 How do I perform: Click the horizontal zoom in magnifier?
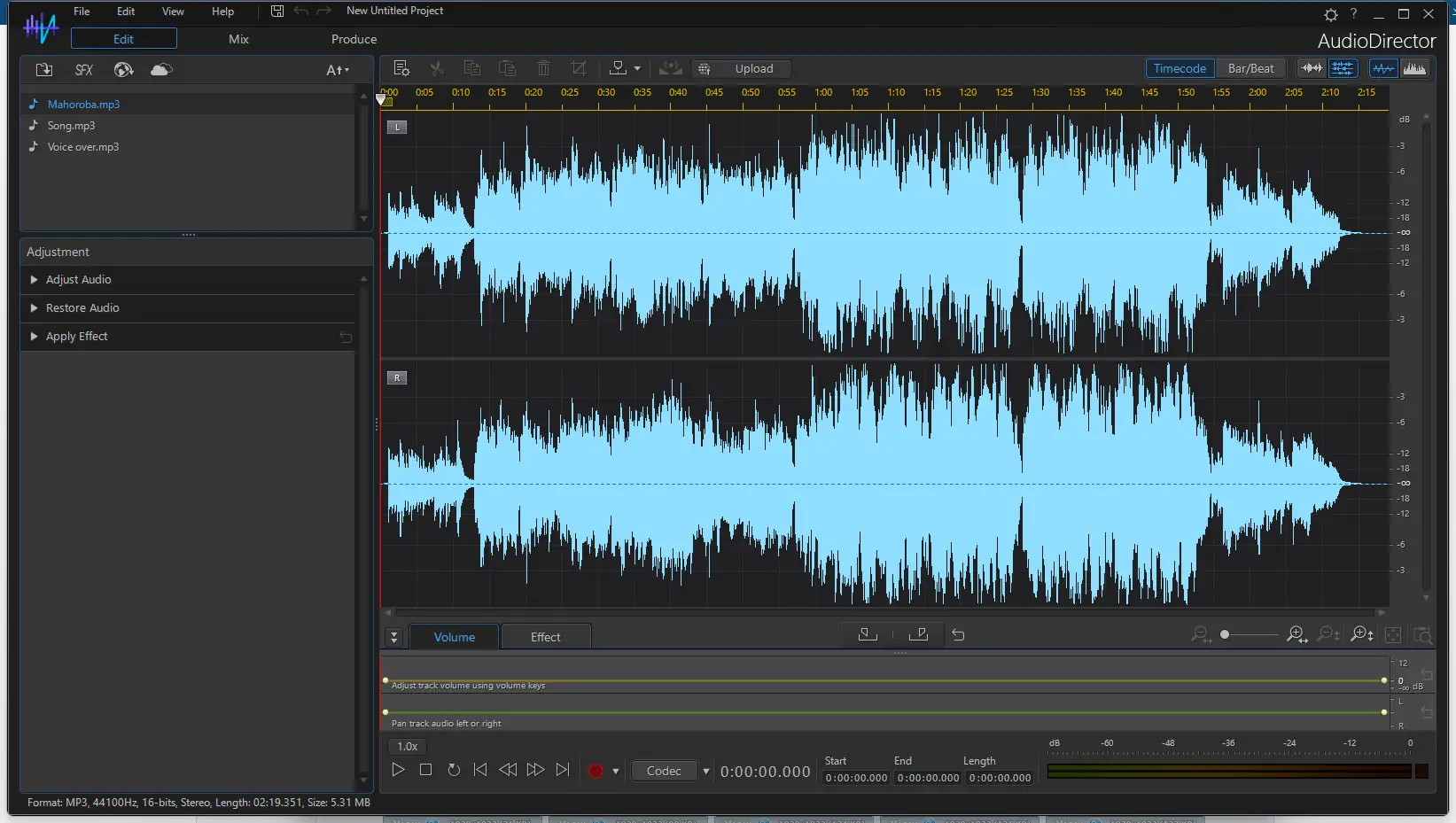point(1296,634)
